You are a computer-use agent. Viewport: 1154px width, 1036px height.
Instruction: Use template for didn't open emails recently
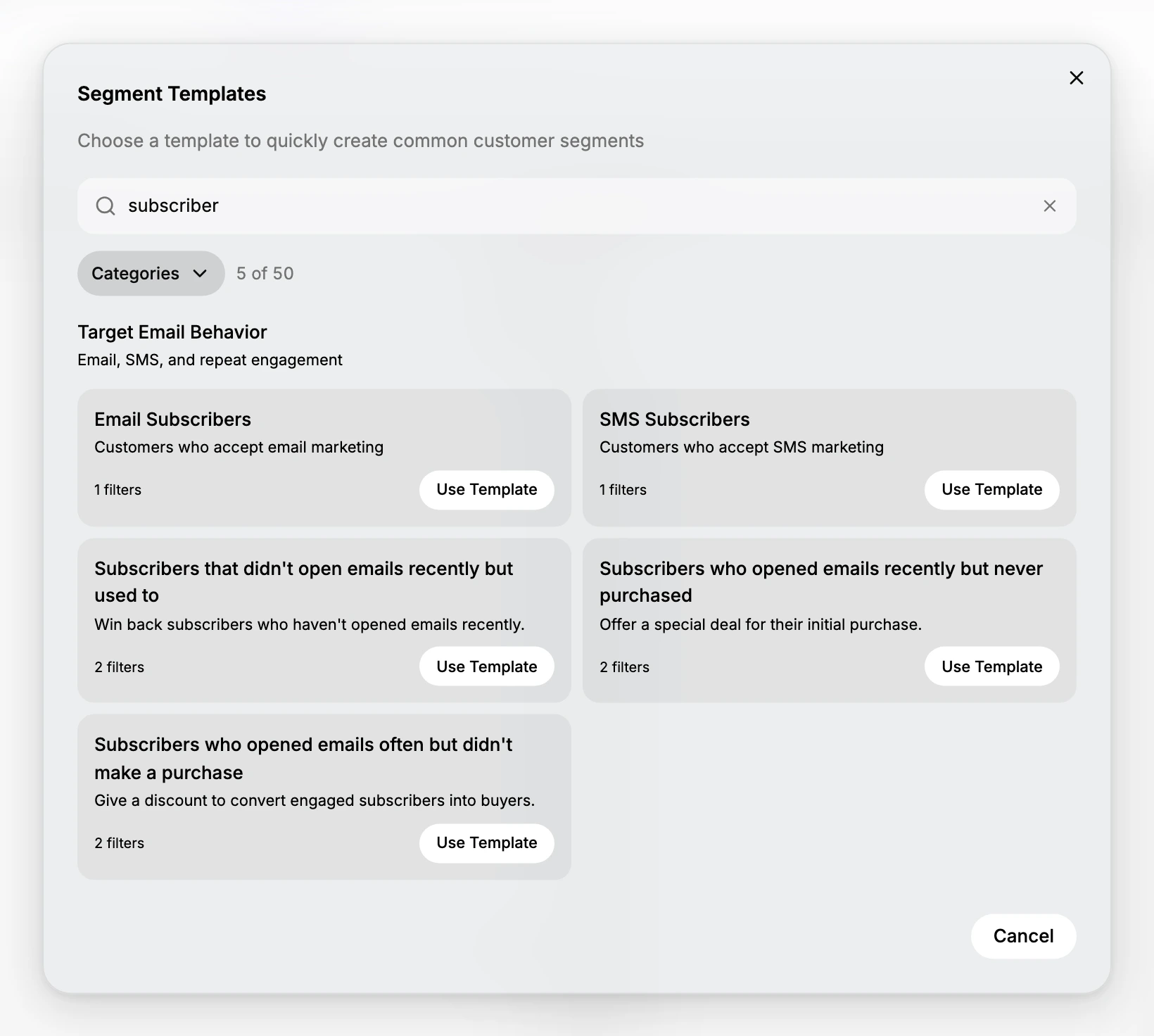pos(486,667)
